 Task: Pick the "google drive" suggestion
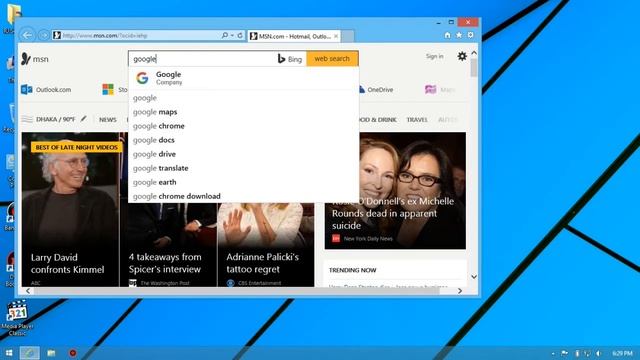pyautogui.click(x=244, y=154)
